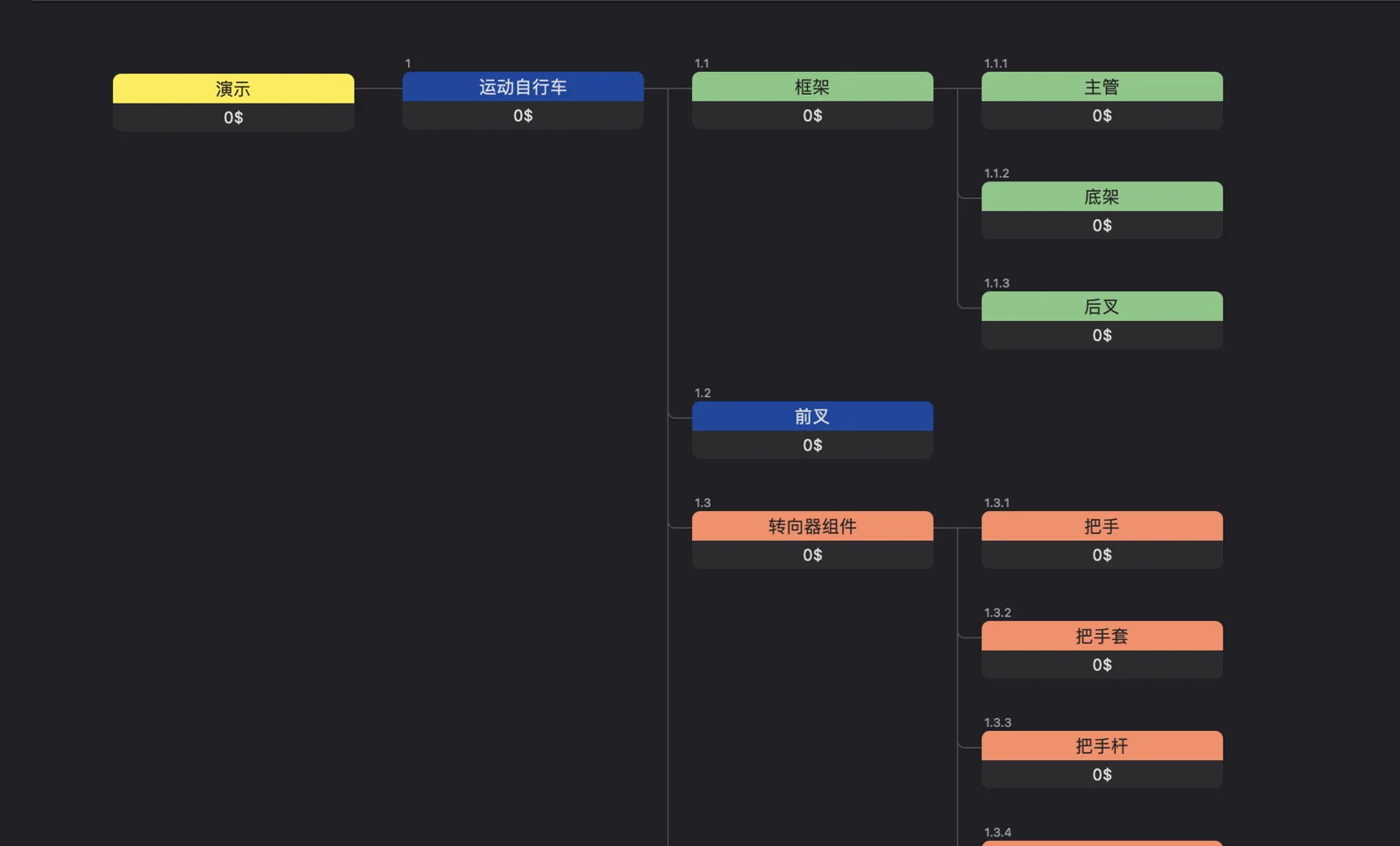Image resolution: width=1400 pixels, height=846 pixels.
Task: Click the 底架 node title
Action: (x=1102, y=196)
